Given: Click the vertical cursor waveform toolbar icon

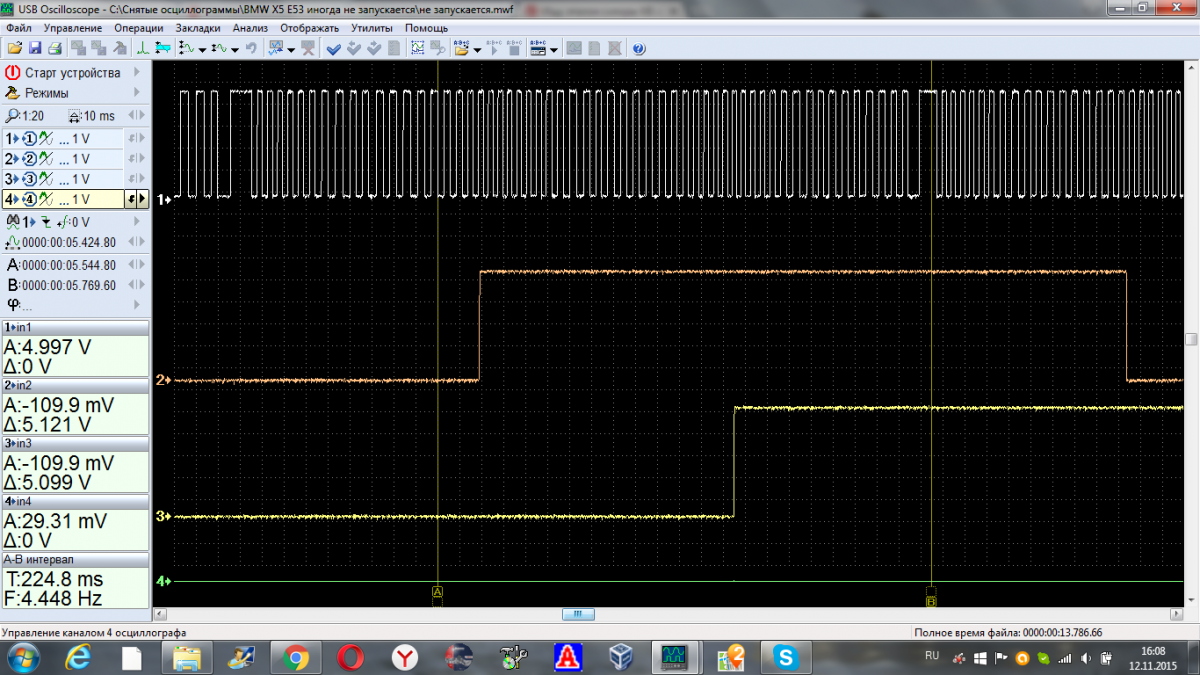Looking at the screenshot, I should 187,48.
